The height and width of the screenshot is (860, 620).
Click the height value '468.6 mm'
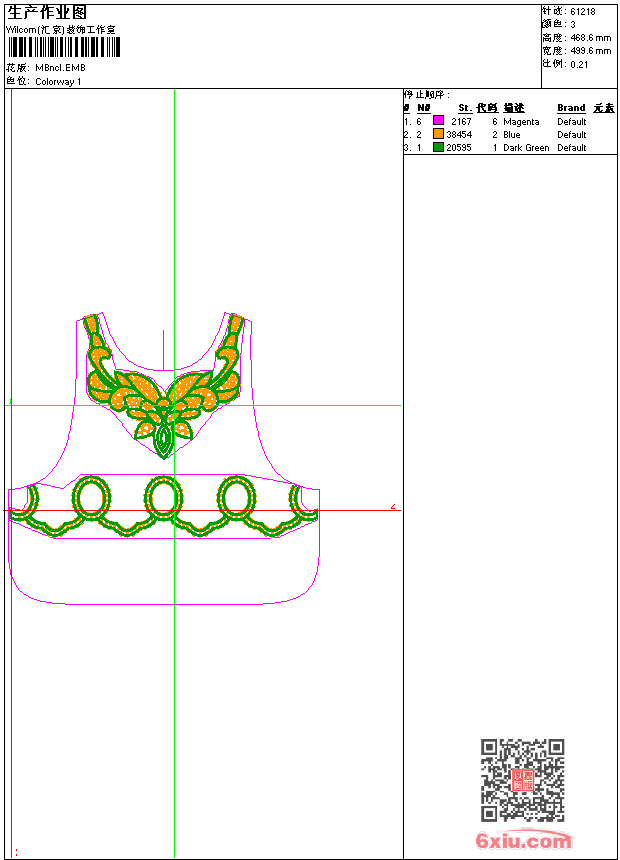590,38
